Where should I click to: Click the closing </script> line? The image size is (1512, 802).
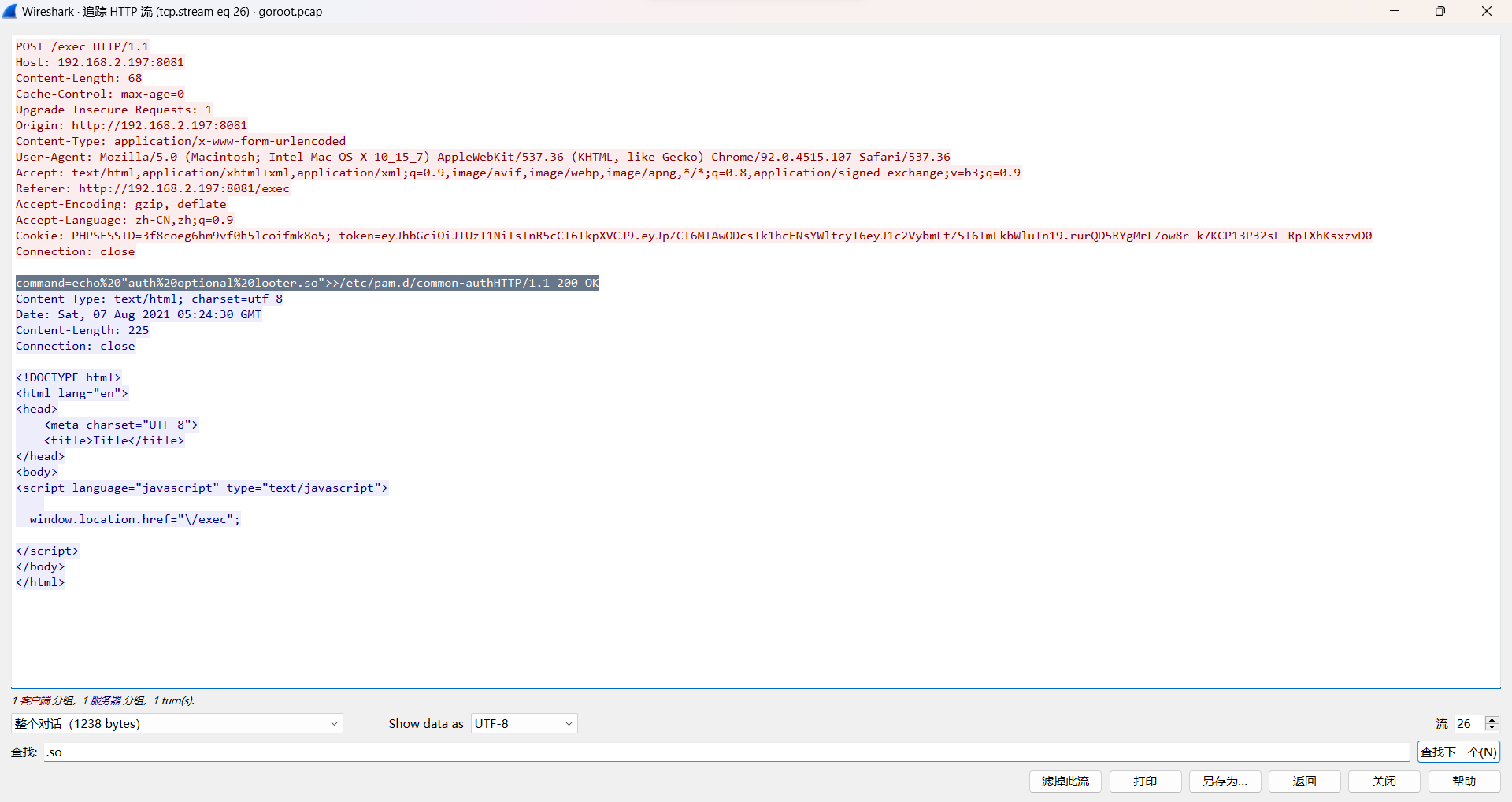pos(47,551)
